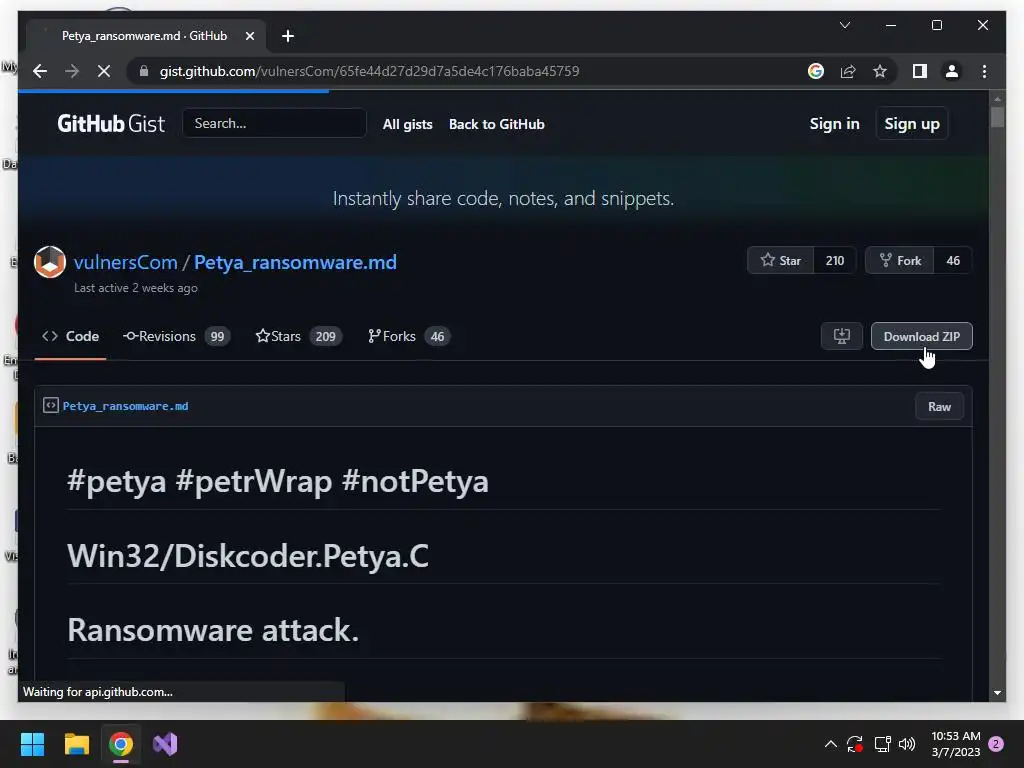
Task: Click Chrome icon in taskbar
Action: coord(121,744)
